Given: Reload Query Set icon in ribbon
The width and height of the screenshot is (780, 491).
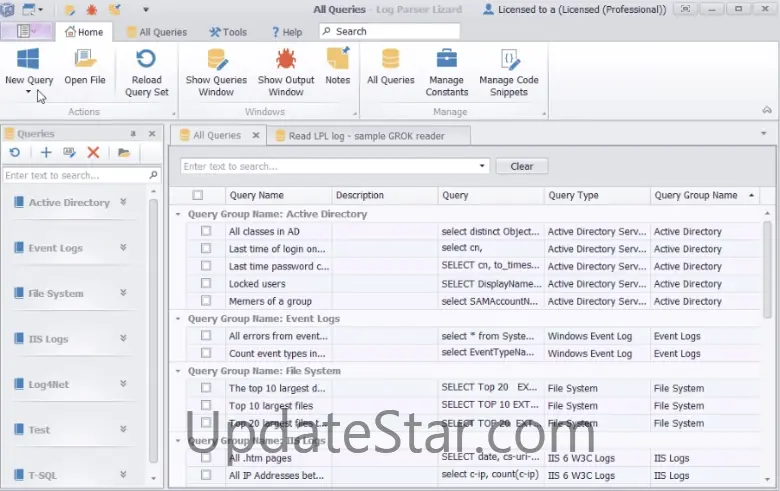Looking at the screenshot, I should [x=146, y=60].
